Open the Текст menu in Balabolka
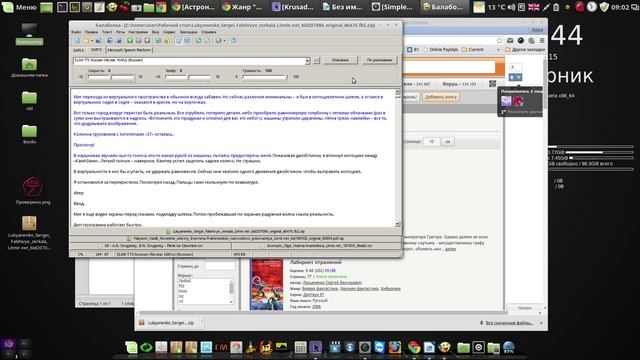640x360 pixels. 107,32
